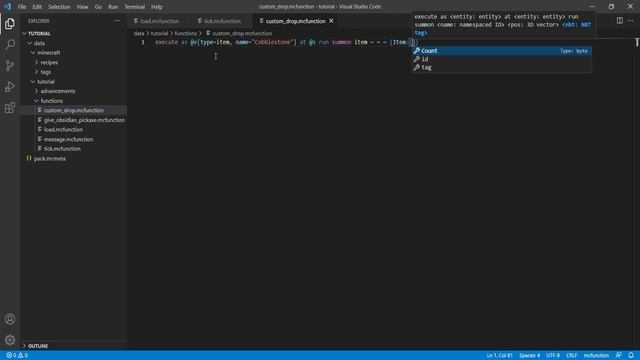Open the Run menu
Image resolution: width=640 pixels, height=360 pixels.
tap(113, 7)
